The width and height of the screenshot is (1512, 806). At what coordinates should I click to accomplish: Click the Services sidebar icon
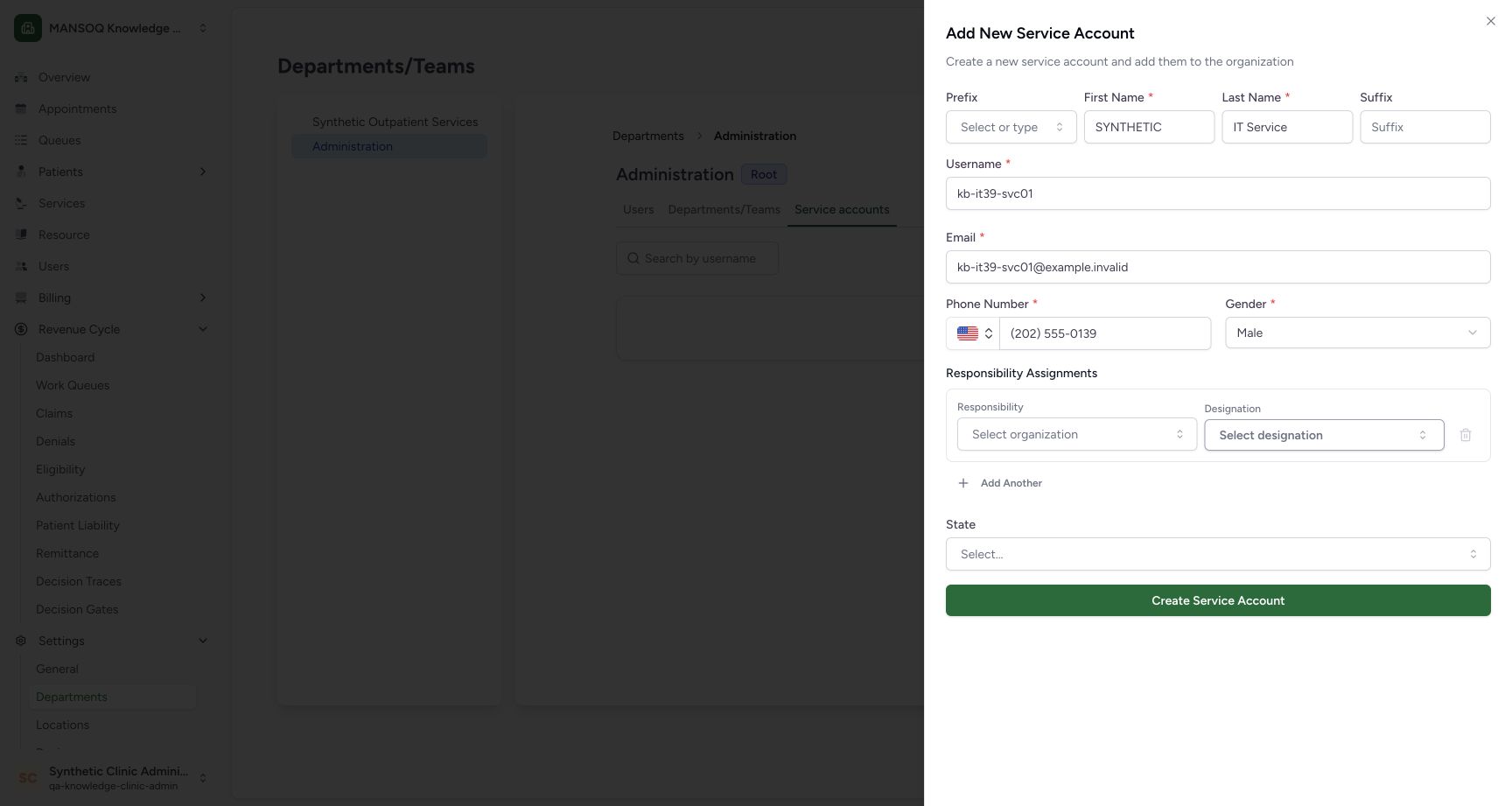click(x=21, y=203)
